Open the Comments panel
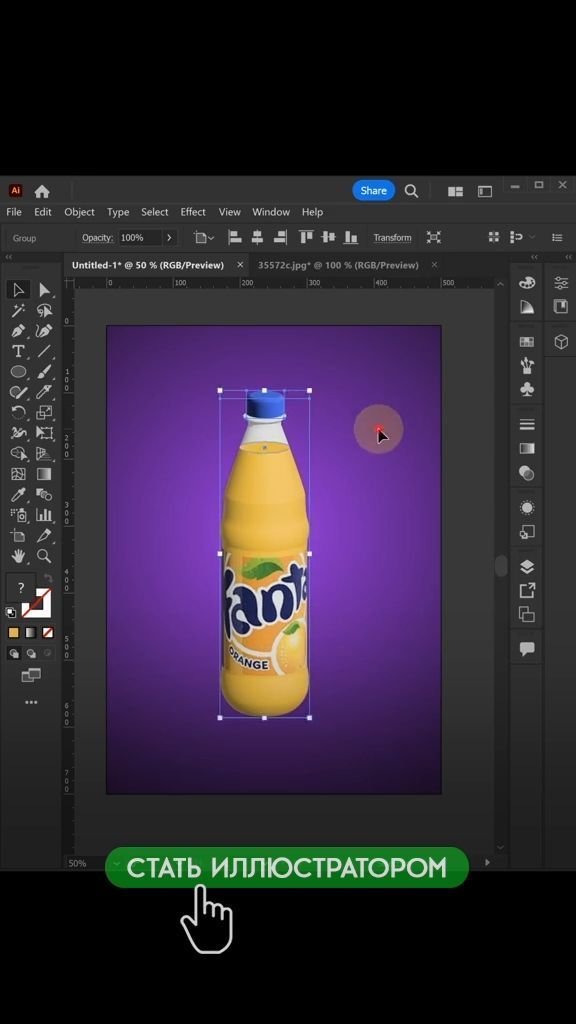Image resolution: width=576 pixels, height=1024 pixels. 526,648
